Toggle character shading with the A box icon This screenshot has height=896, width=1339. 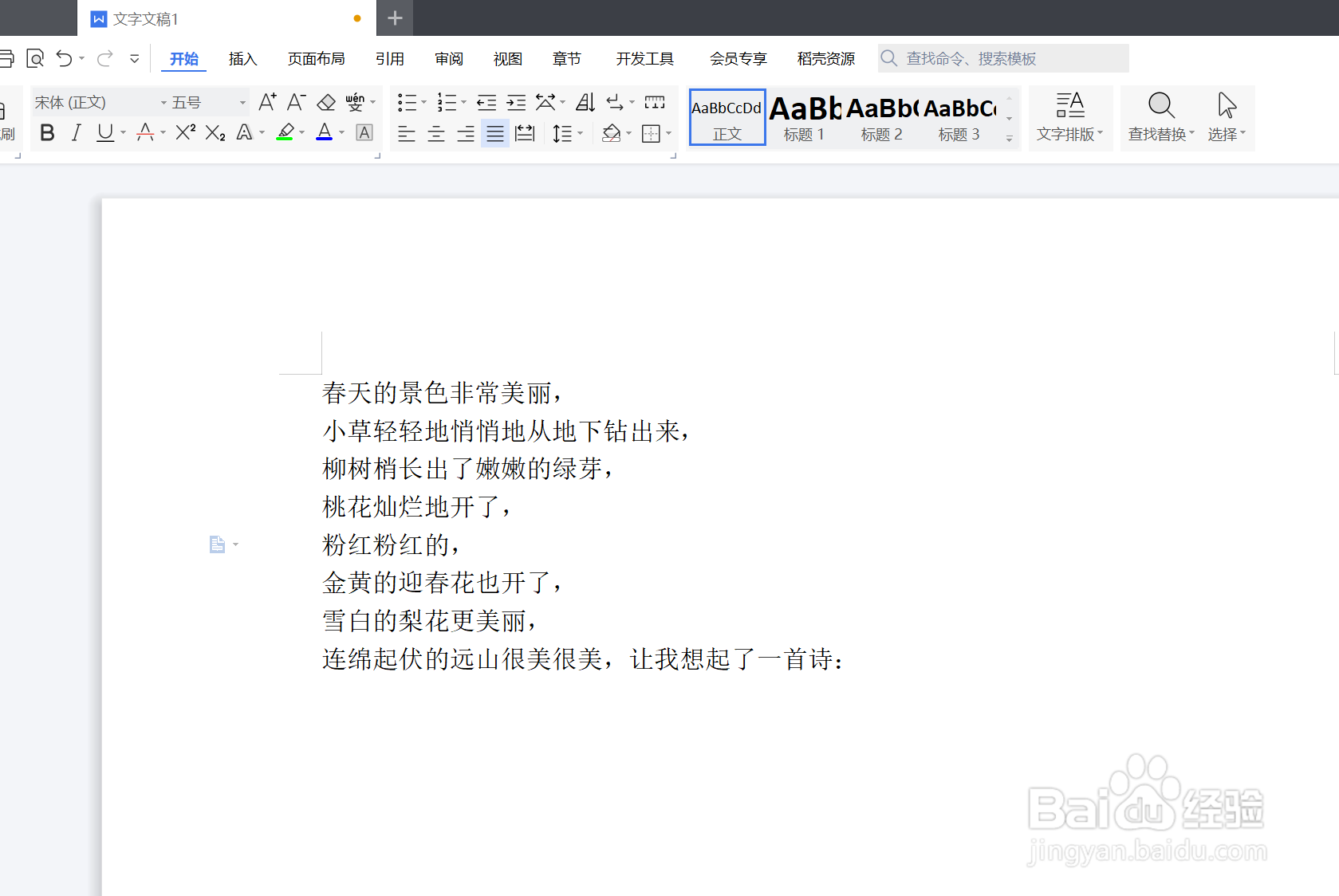pos(364,132)
